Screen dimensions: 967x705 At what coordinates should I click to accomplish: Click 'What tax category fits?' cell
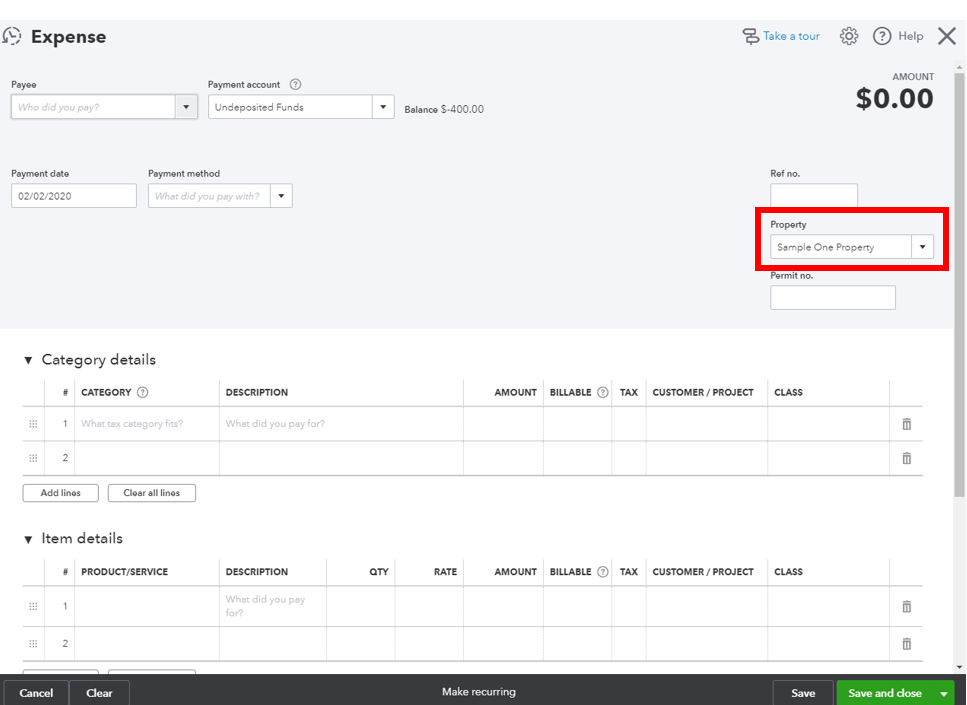[146, 424]
